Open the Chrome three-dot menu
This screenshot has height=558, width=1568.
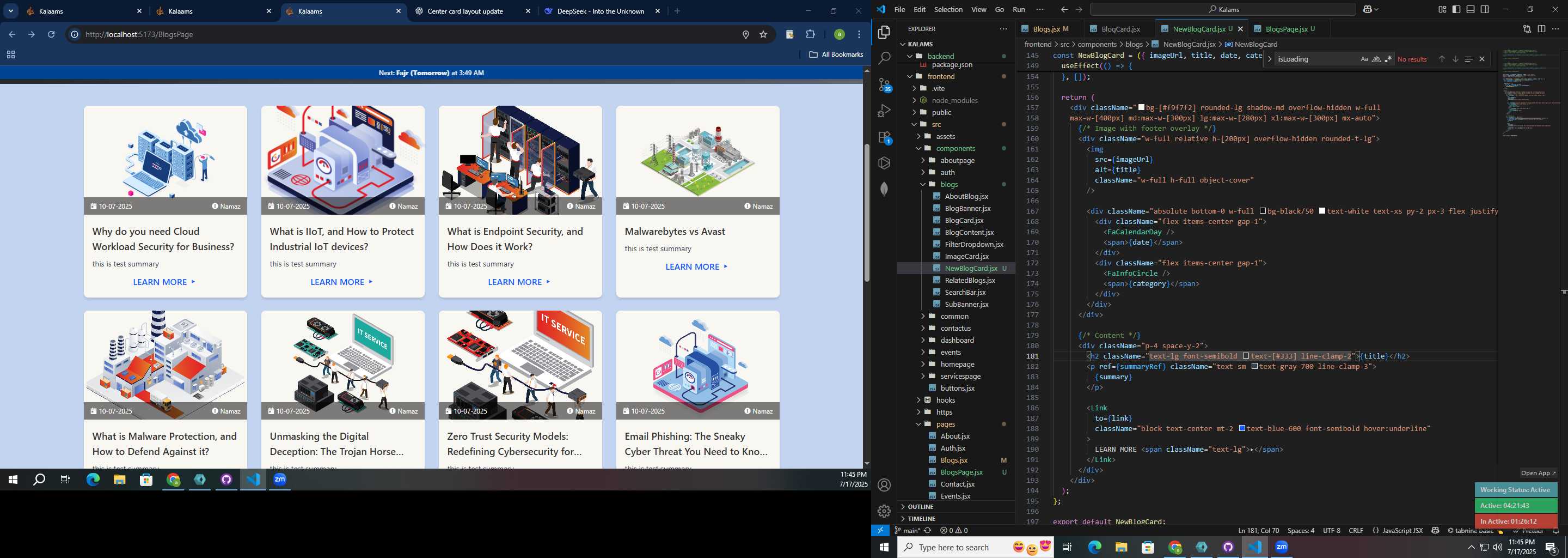(x=859, y=35)
